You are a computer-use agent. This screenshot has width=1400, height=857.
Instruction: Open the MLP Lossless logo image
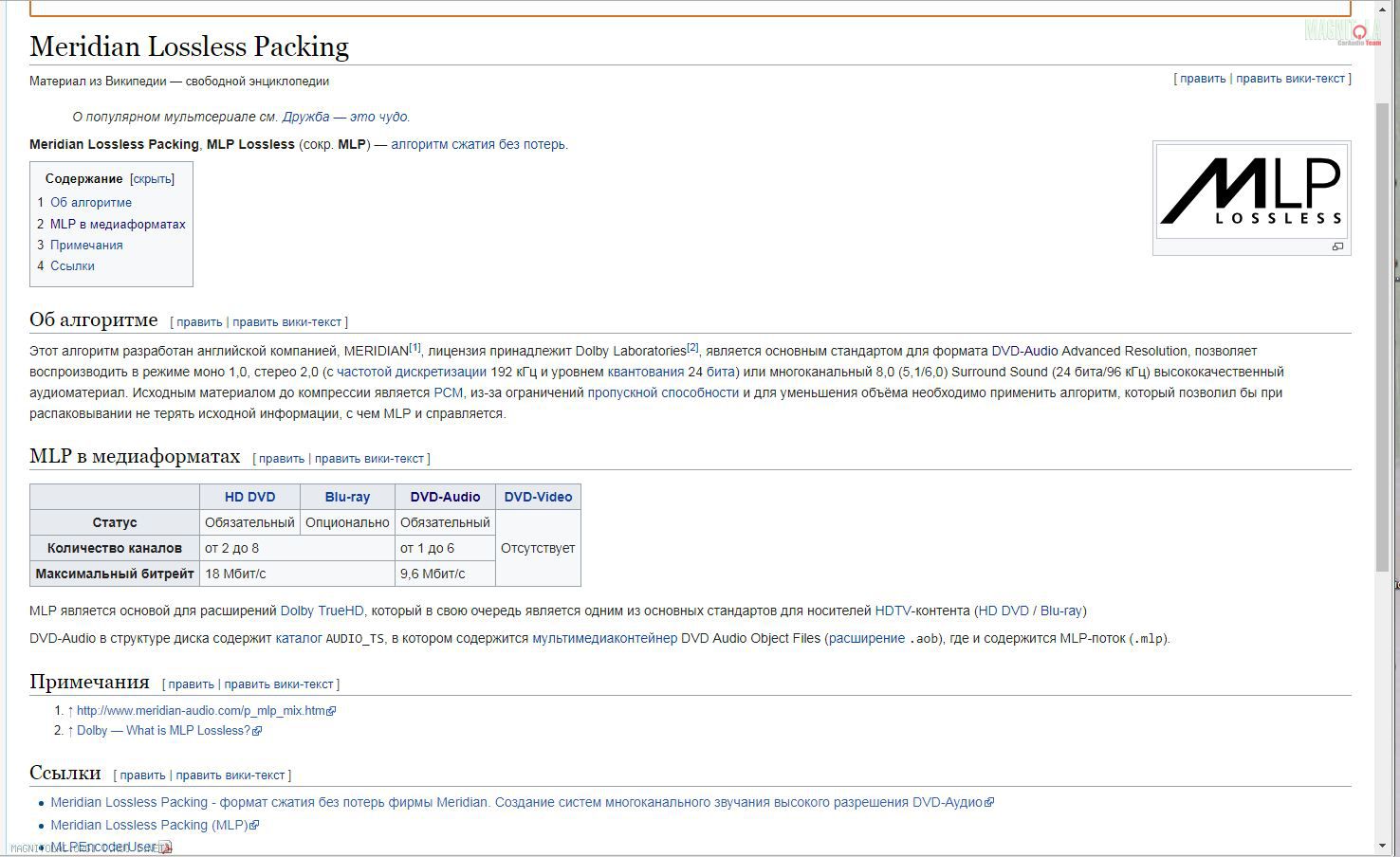pos(1251,191)
